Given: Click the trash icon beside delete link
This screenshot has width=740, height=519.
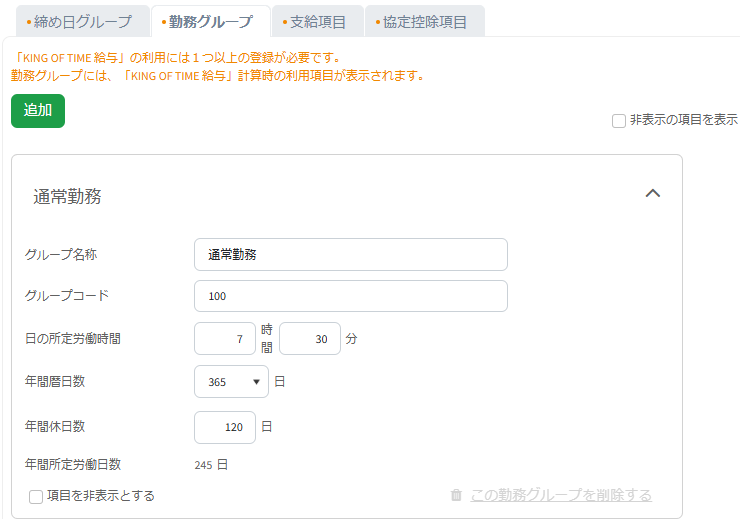Looking at the screenshot, I should [456, 495].
